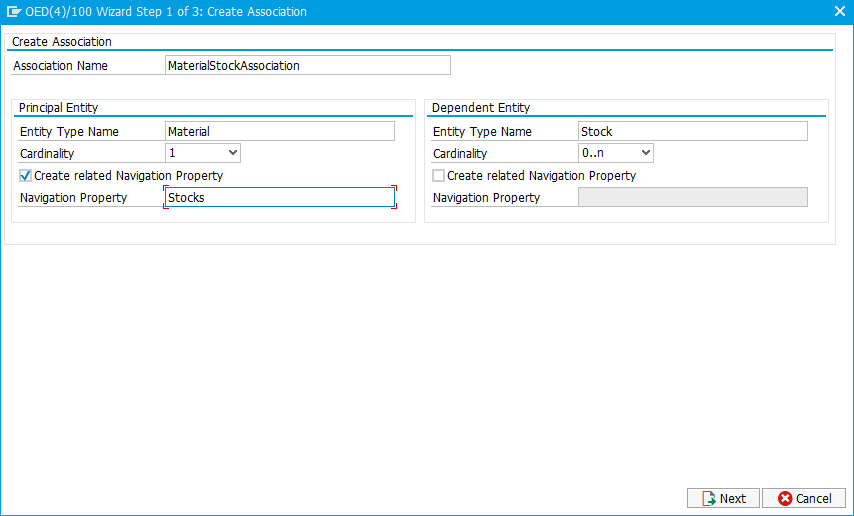Click the disabled Dependent Navigation Property field
The width and height of the screenshot is (854, 516).
coord(693,197)
